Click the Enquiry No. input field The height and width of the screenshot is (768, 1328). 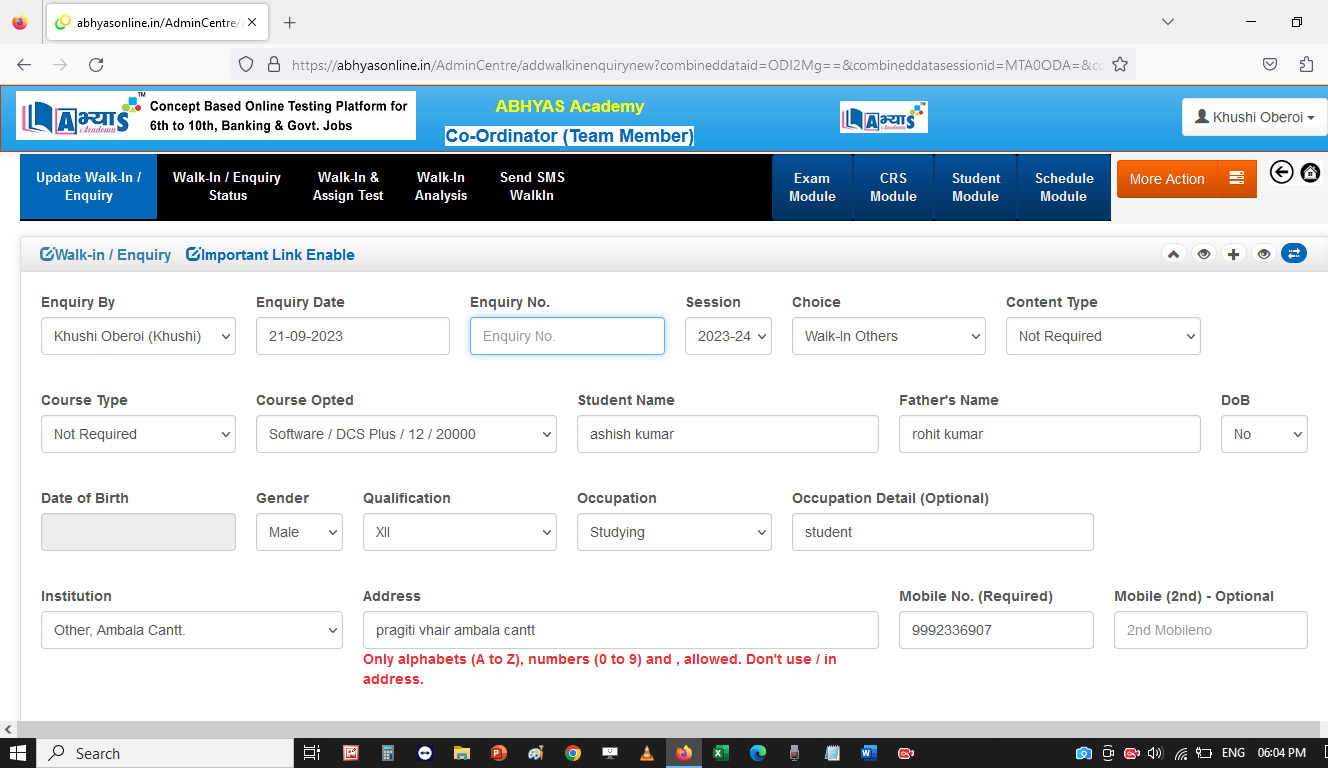tap(567, 336)
